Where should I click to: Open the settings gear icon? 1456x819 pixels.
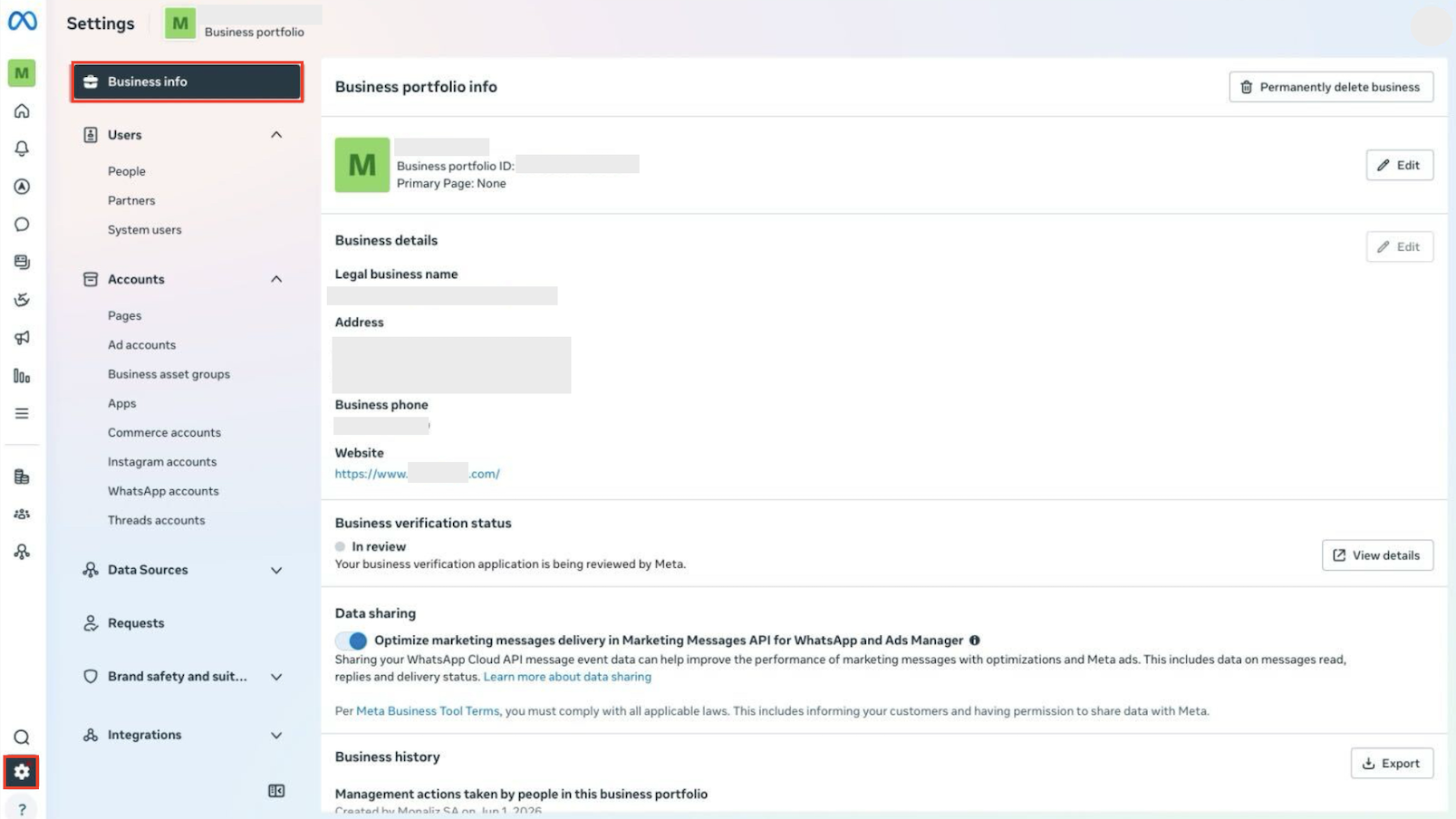pyautogui.click(x=22, y=772)
